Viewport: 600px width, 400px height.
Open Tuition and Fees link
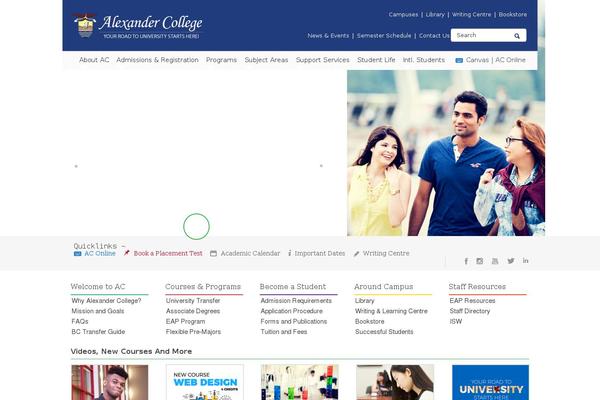click(x=284, y=332)
